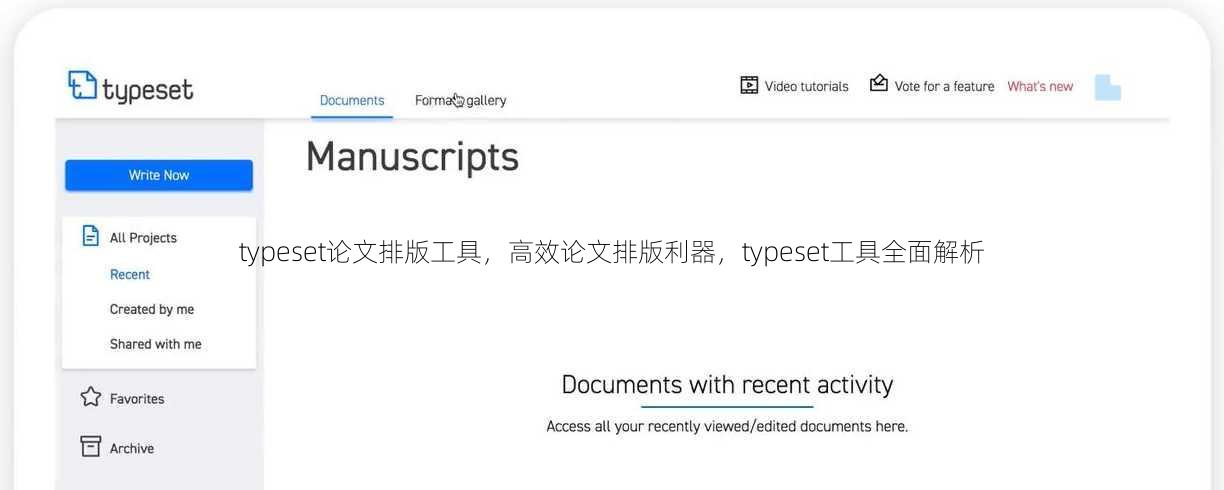Viewport: 1224px width, 490px height.
Task: Click the Video tutorials icon
Action: tap(749, 85)
